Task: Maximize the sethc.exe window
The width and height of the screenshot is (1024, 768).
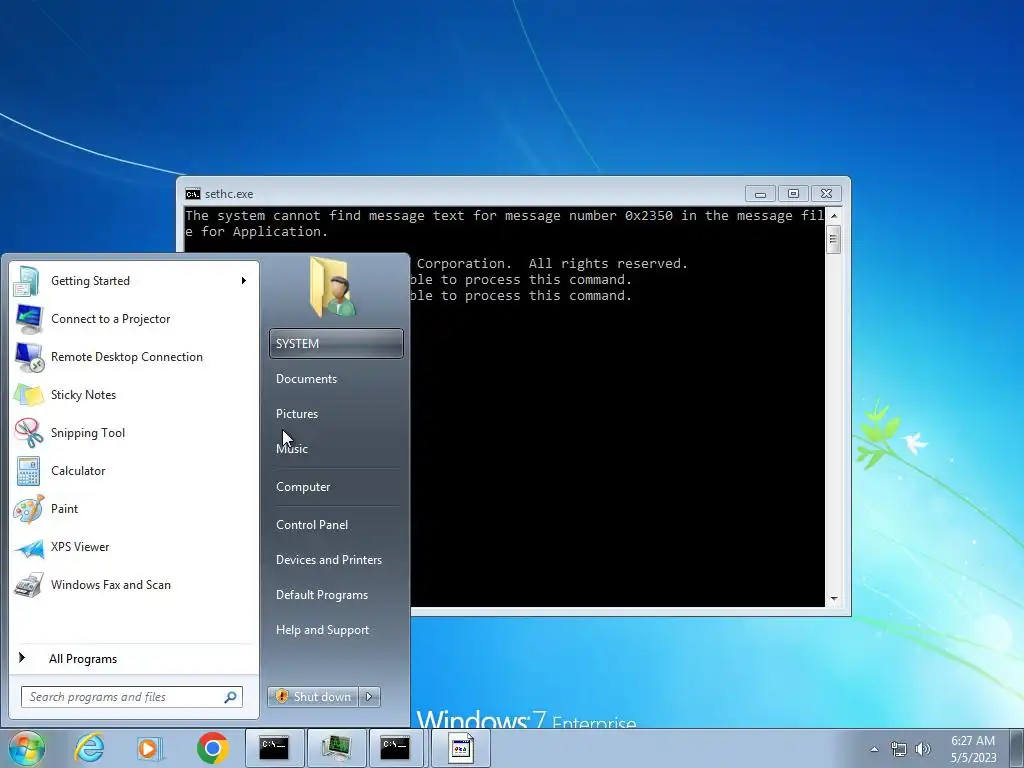Action: tap(793, 194)
